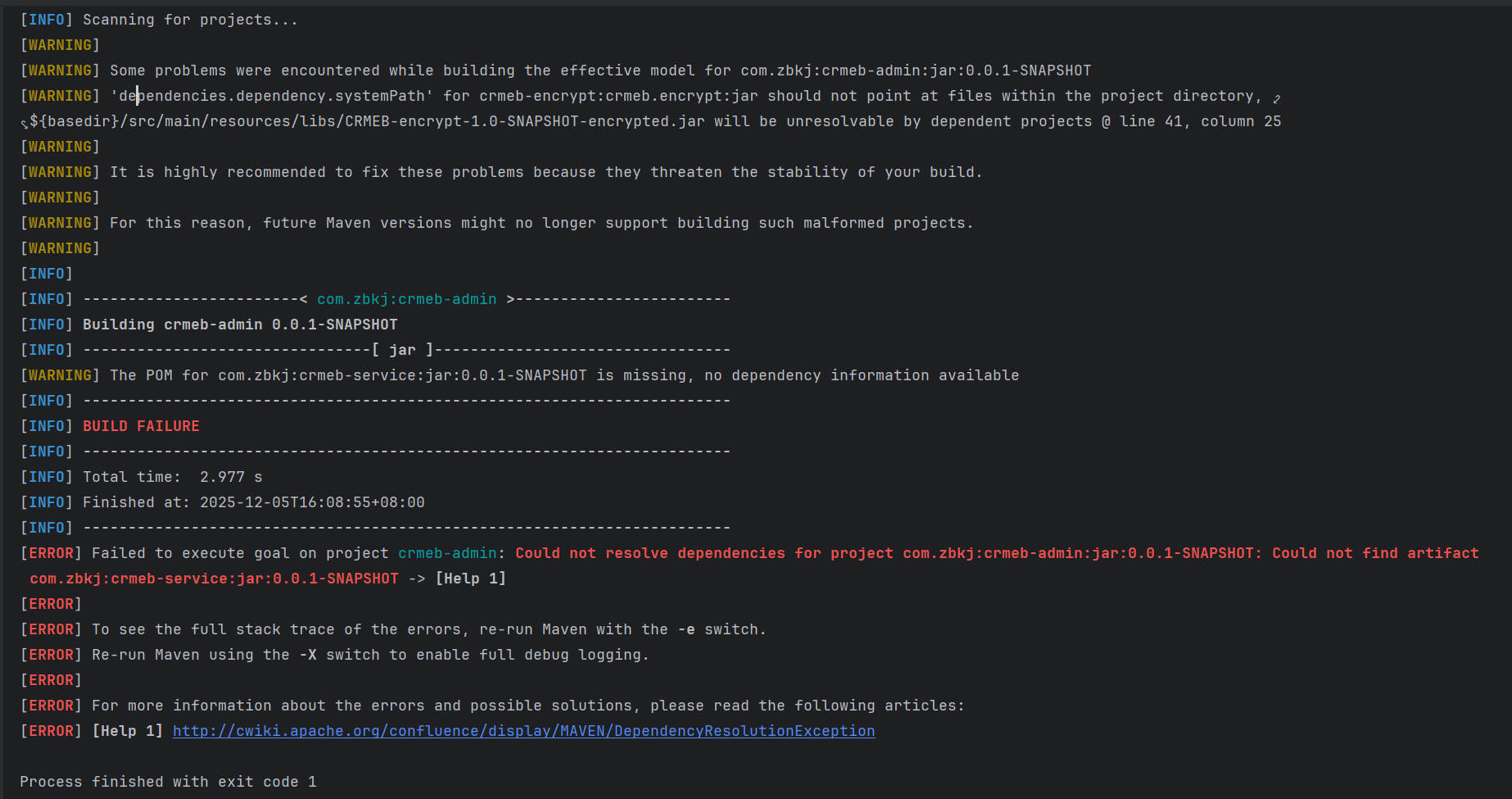This screenshot has height=799, width=1512.
Task: Click the '[Help 1]' text after the arrow
Action: point(470,579)
